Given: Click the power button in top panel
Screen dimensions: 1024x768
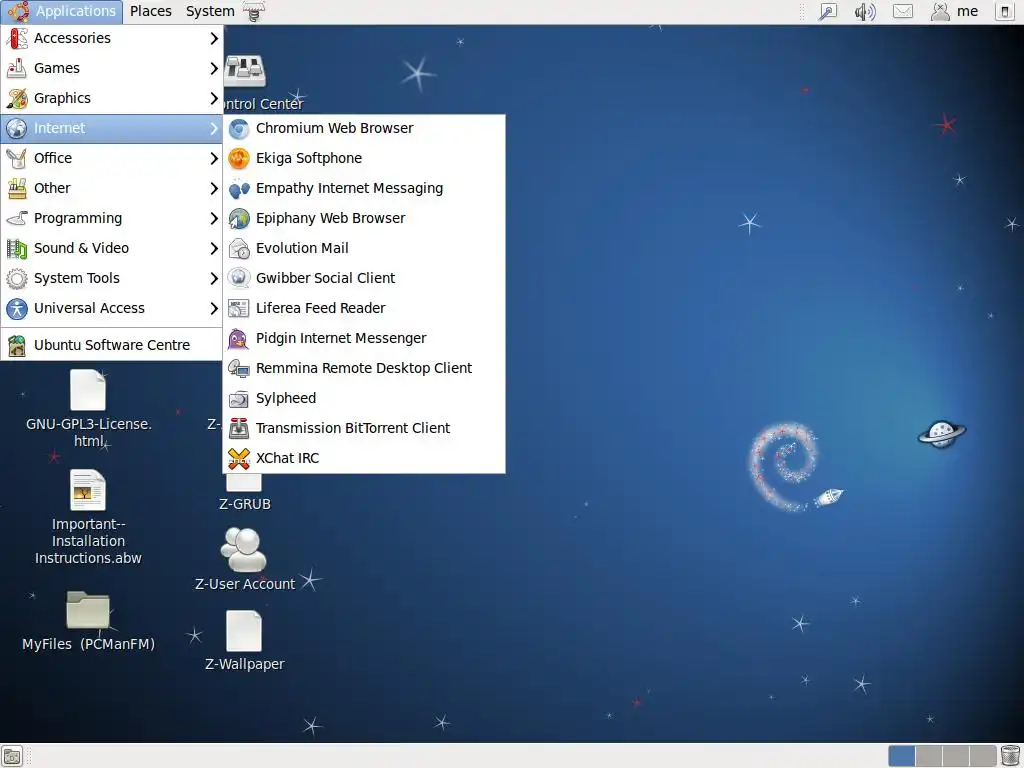Looking at the screenshot, I should coord(1005,12).
